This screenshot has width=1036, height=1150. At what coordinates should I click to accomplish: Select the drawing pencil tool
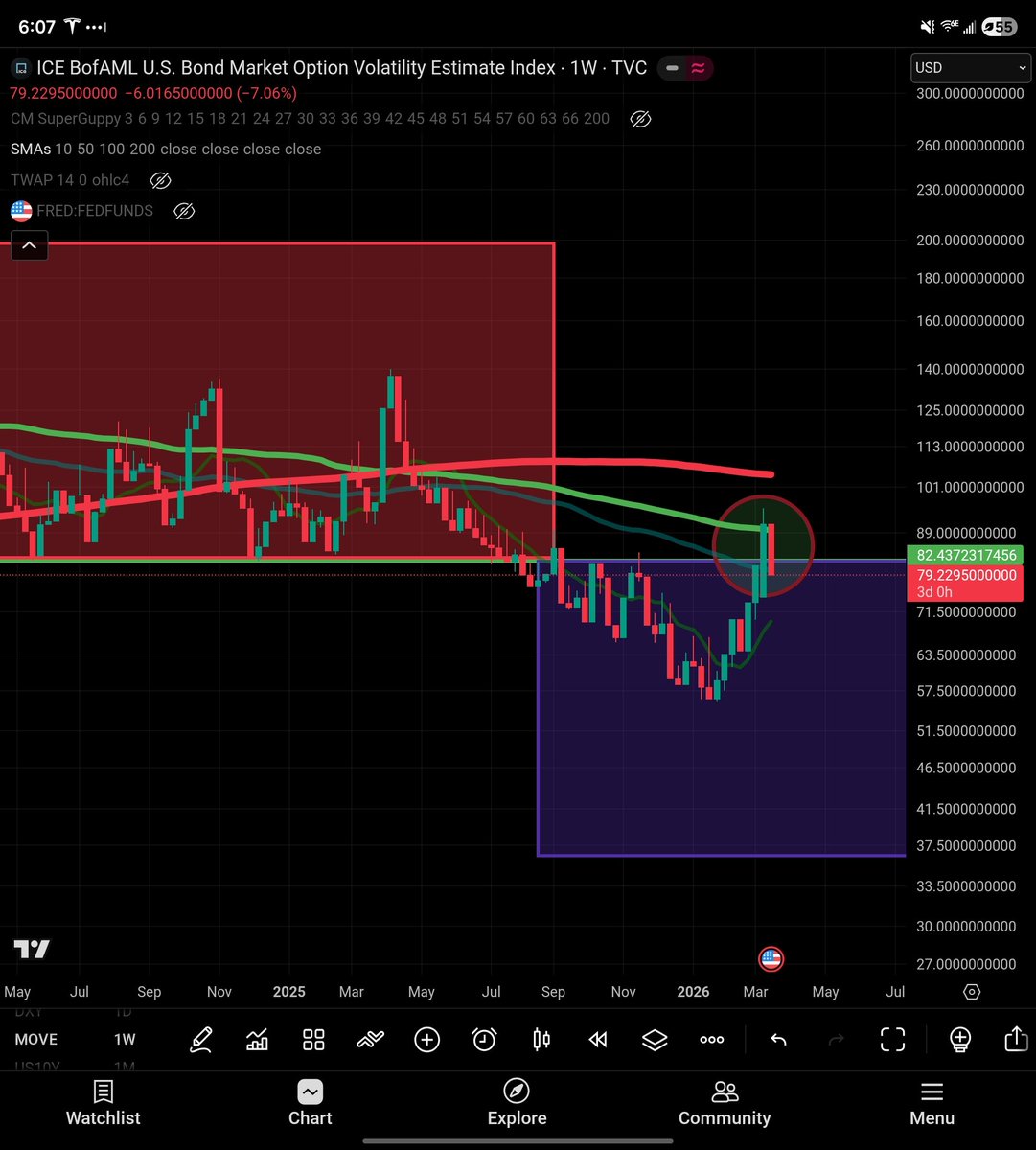point(200,1040)
